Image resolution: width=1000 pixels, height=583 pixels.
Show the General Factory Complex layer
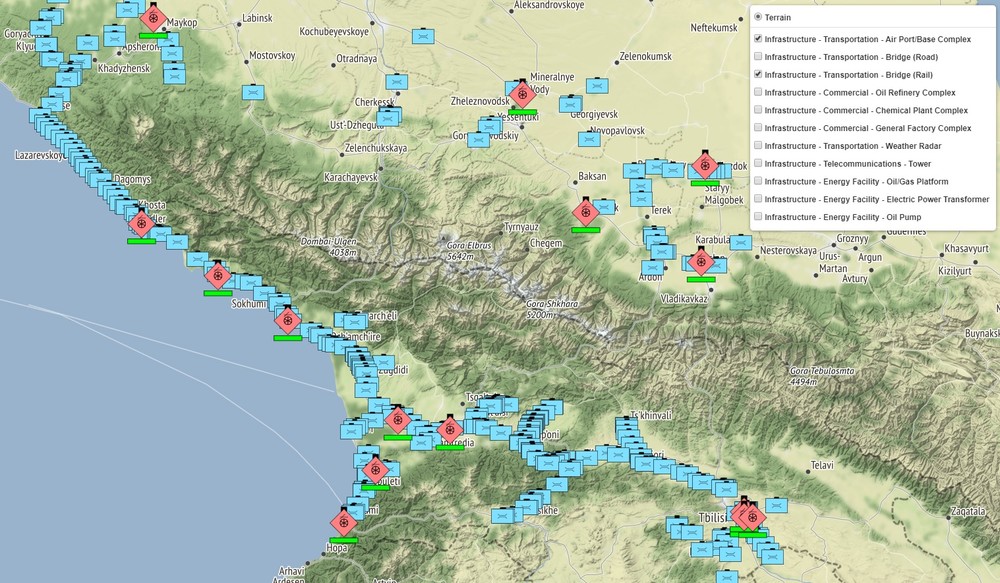pos(758,128)
